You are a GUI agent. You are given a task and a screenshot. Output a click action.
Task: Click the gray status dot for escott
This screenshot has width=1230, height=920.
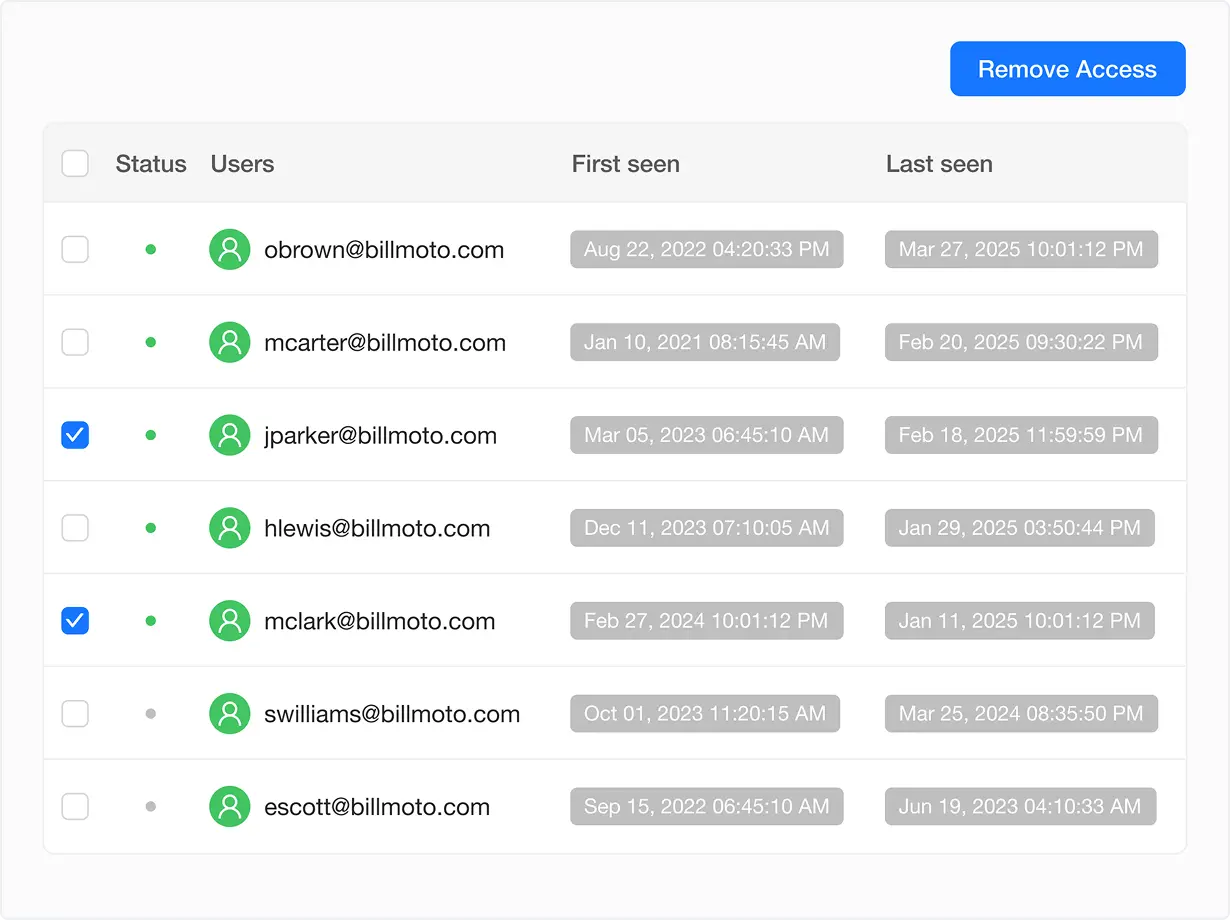(150, 806)
